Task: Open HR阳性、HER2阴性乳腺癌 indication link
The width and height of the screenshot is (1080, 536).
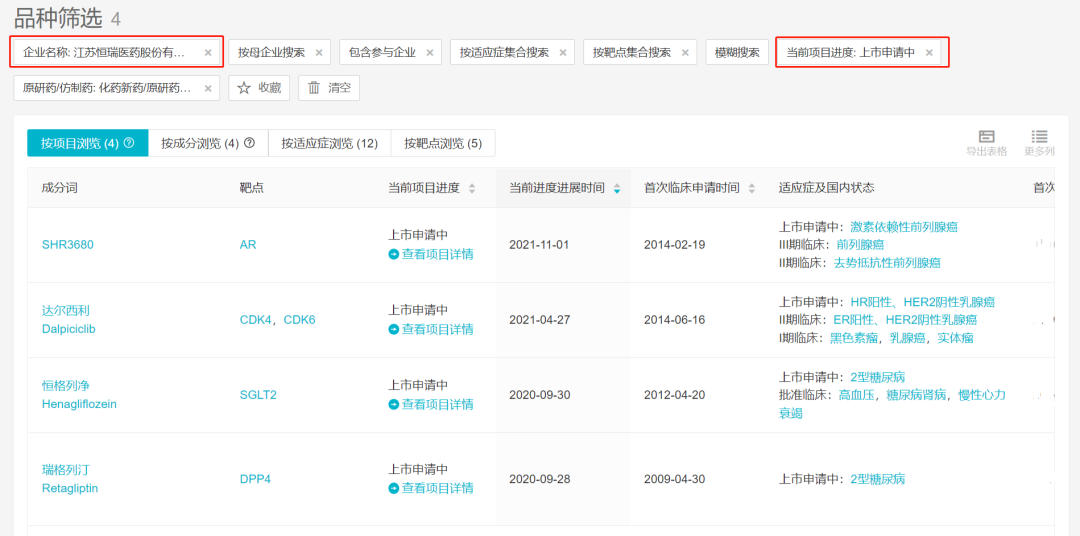Action: (922, 302)
